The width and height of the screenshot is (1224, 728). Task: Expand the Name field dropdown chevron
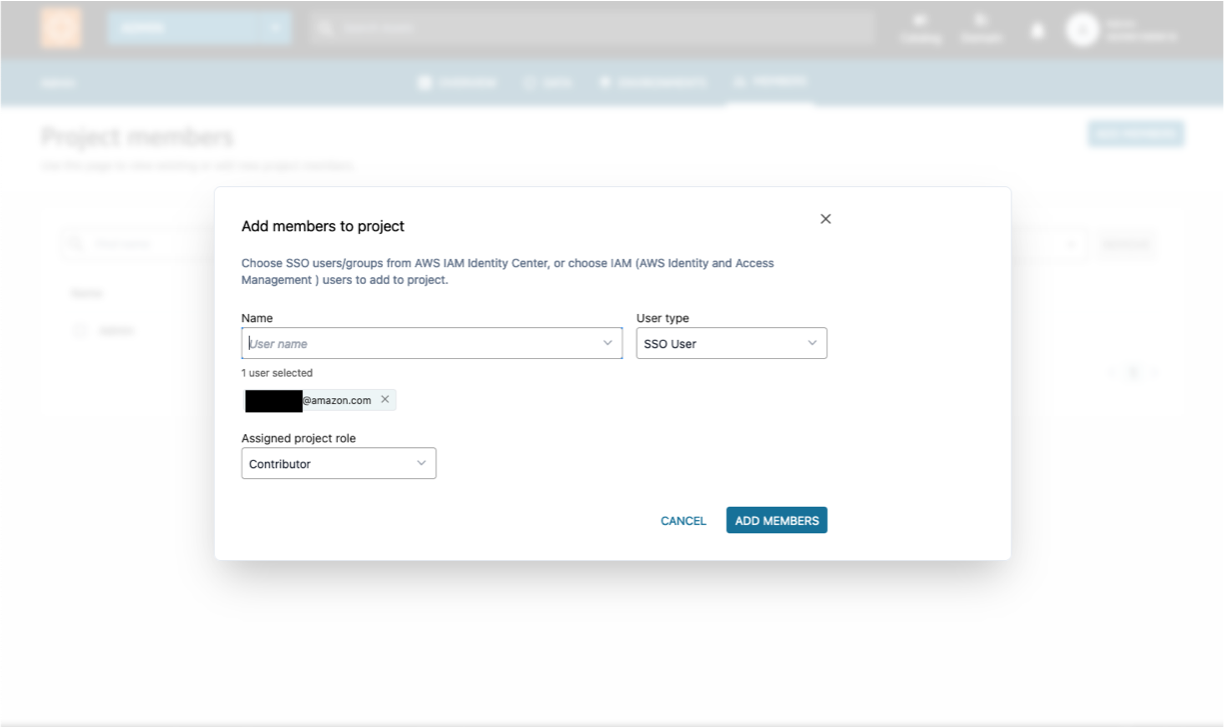607,343
